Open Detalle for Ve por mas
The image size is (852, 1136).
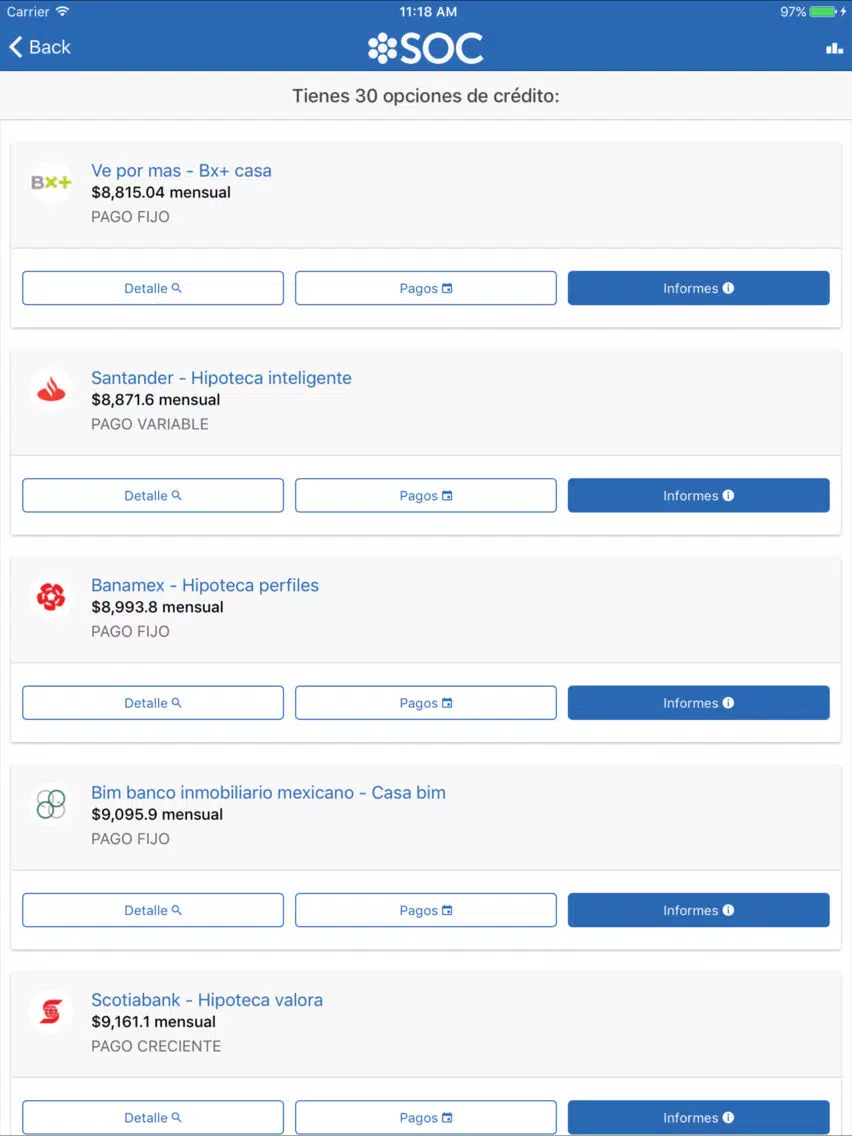coord(153,288)
